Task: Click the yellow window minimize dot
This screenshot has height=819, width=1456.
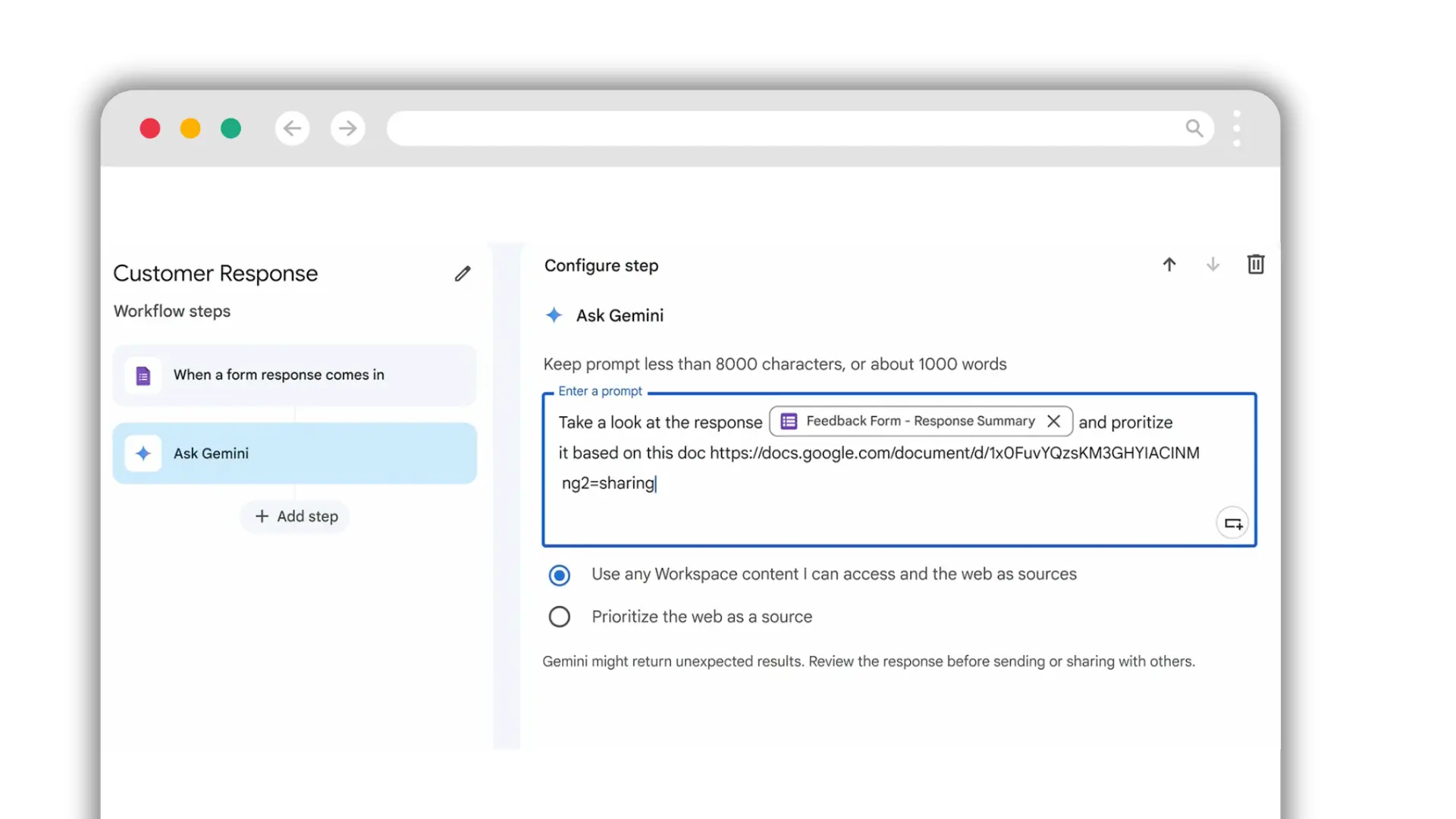Action: [190, 128]
